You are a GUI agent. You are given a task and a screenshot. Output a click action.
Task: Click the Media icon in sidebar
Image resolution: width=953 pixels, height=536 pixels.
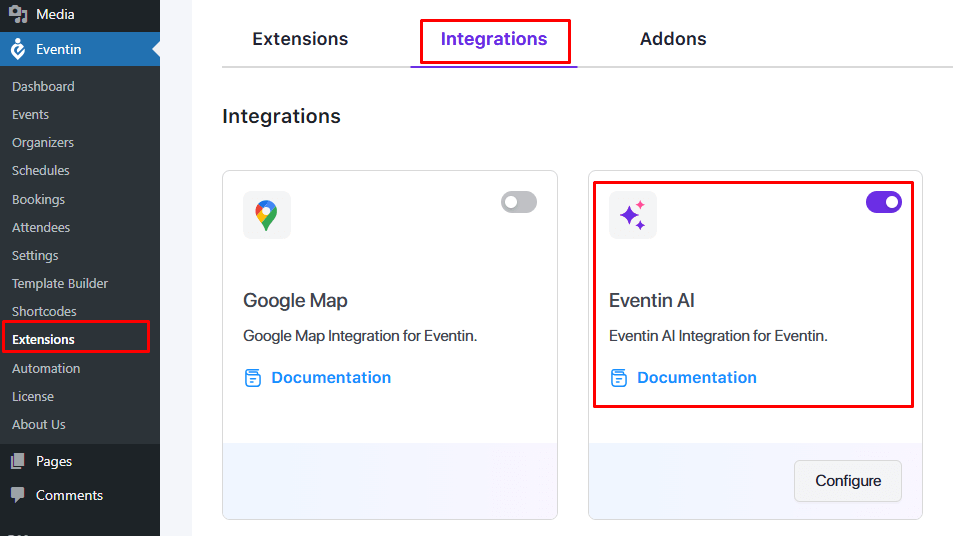[x=18, y=15]
